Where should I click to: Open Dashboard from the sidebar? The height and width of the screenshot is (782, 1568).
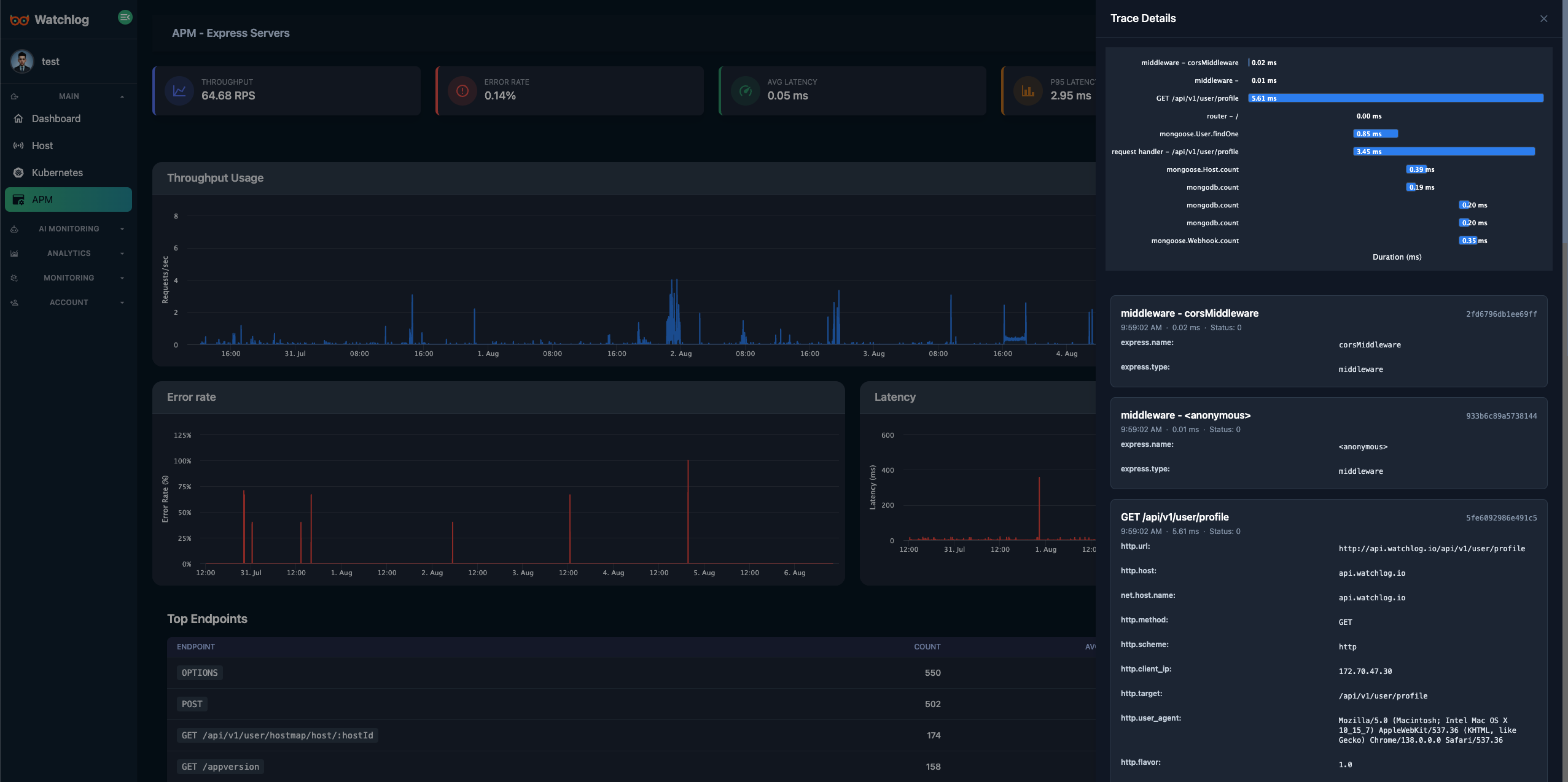tap(56, 118)
